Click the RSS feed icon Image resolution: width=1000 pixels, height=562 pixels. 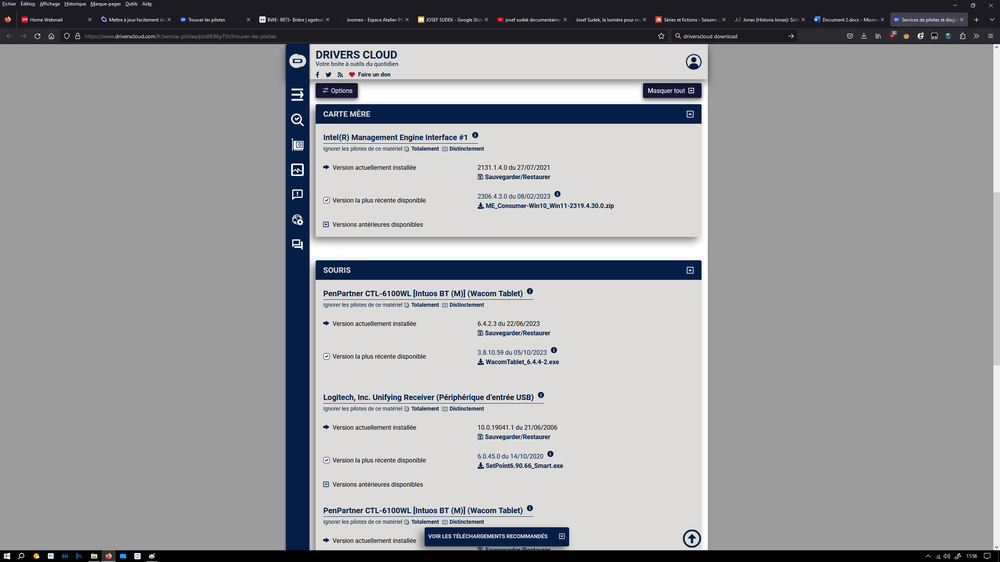tap(340, 75)
